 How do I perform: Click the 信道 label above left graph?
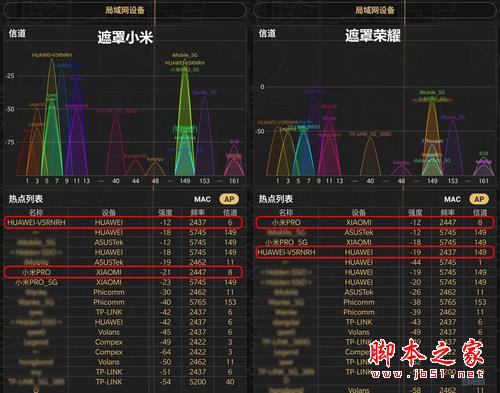(17, 33)
